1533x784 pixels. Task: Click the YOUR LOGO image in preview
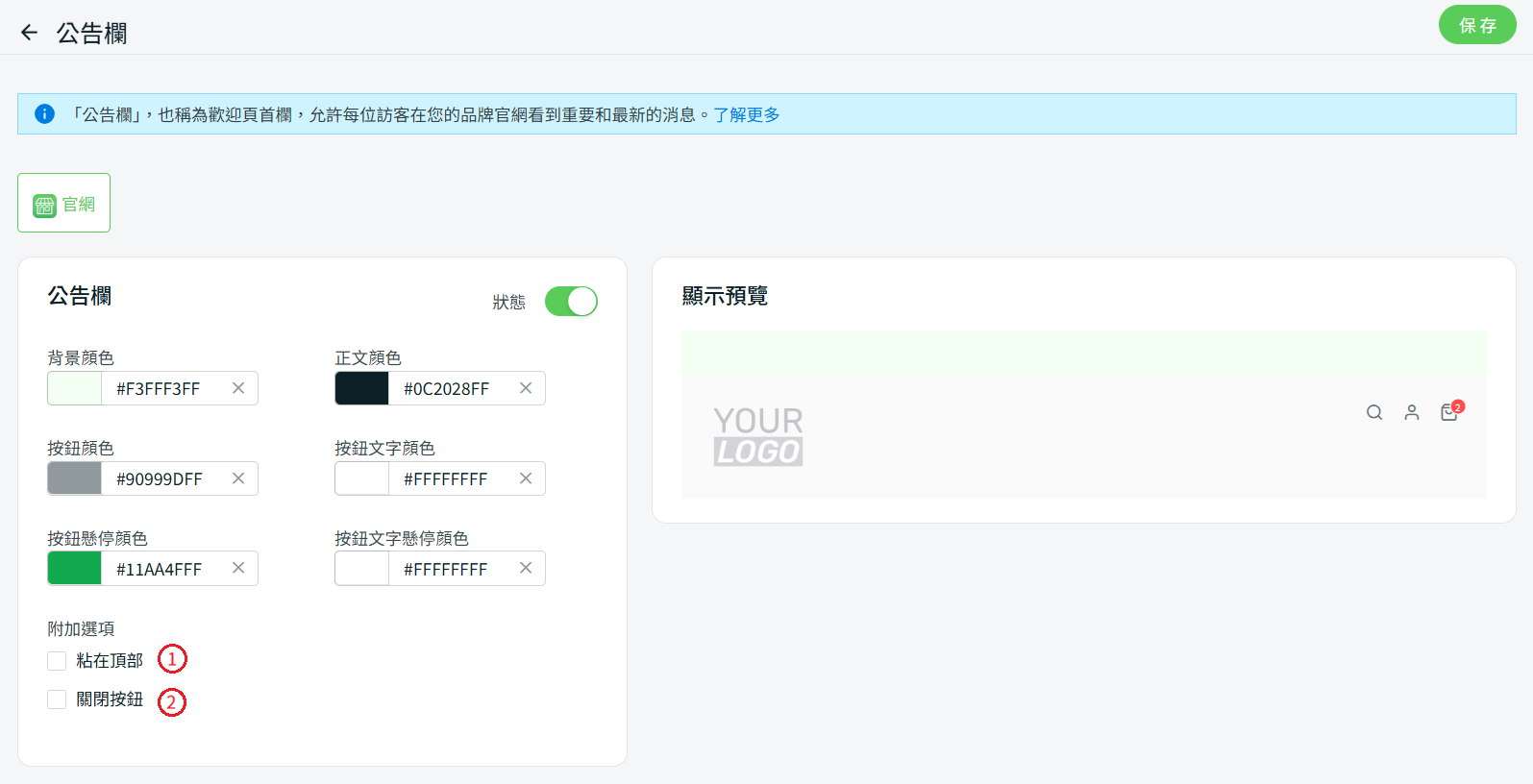point(758,436)
